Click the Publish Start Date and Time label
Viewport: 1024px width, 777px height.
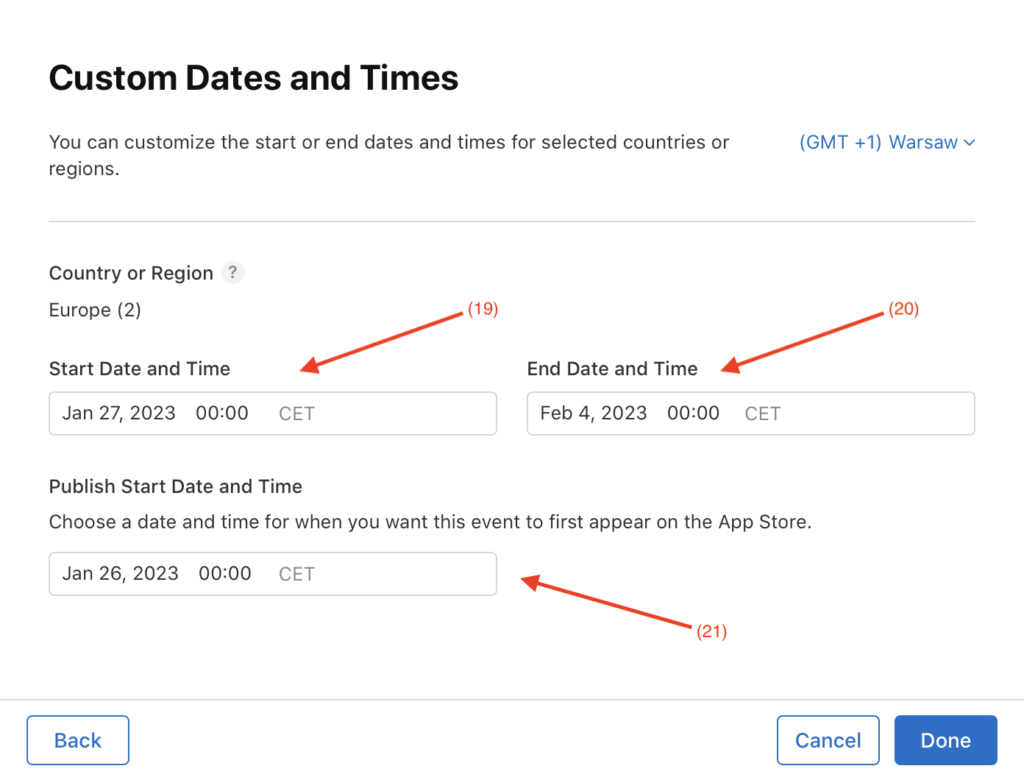175,486
